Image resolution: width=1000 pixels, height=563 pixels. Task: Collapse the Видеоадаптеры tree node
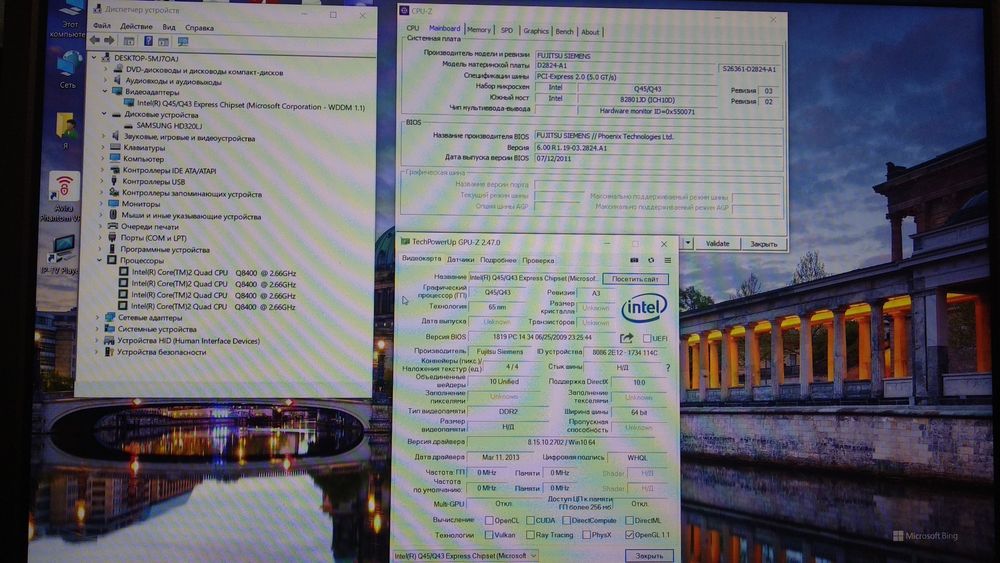(x=105, y=92)
